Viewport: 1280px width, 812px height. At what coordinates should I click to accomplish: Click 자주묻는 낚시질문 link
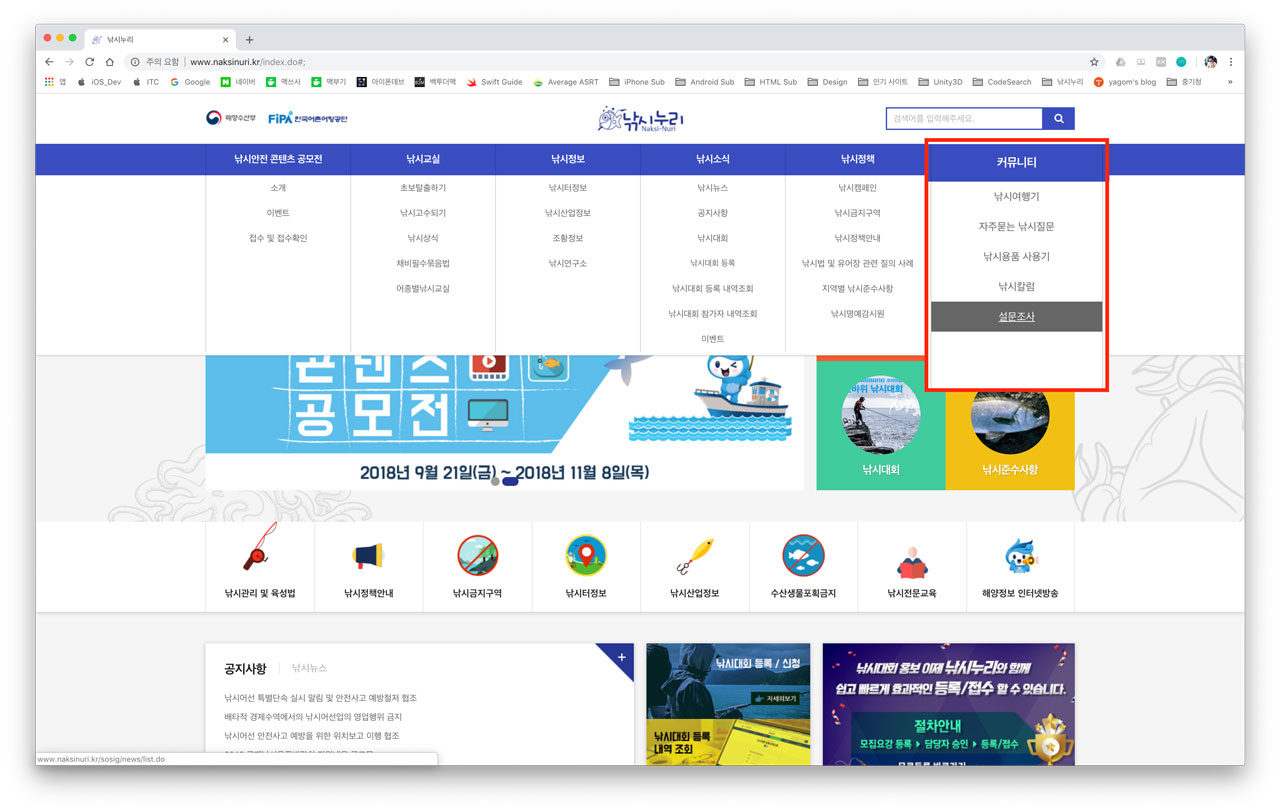pyautogui.click(x=1016, y=227)
